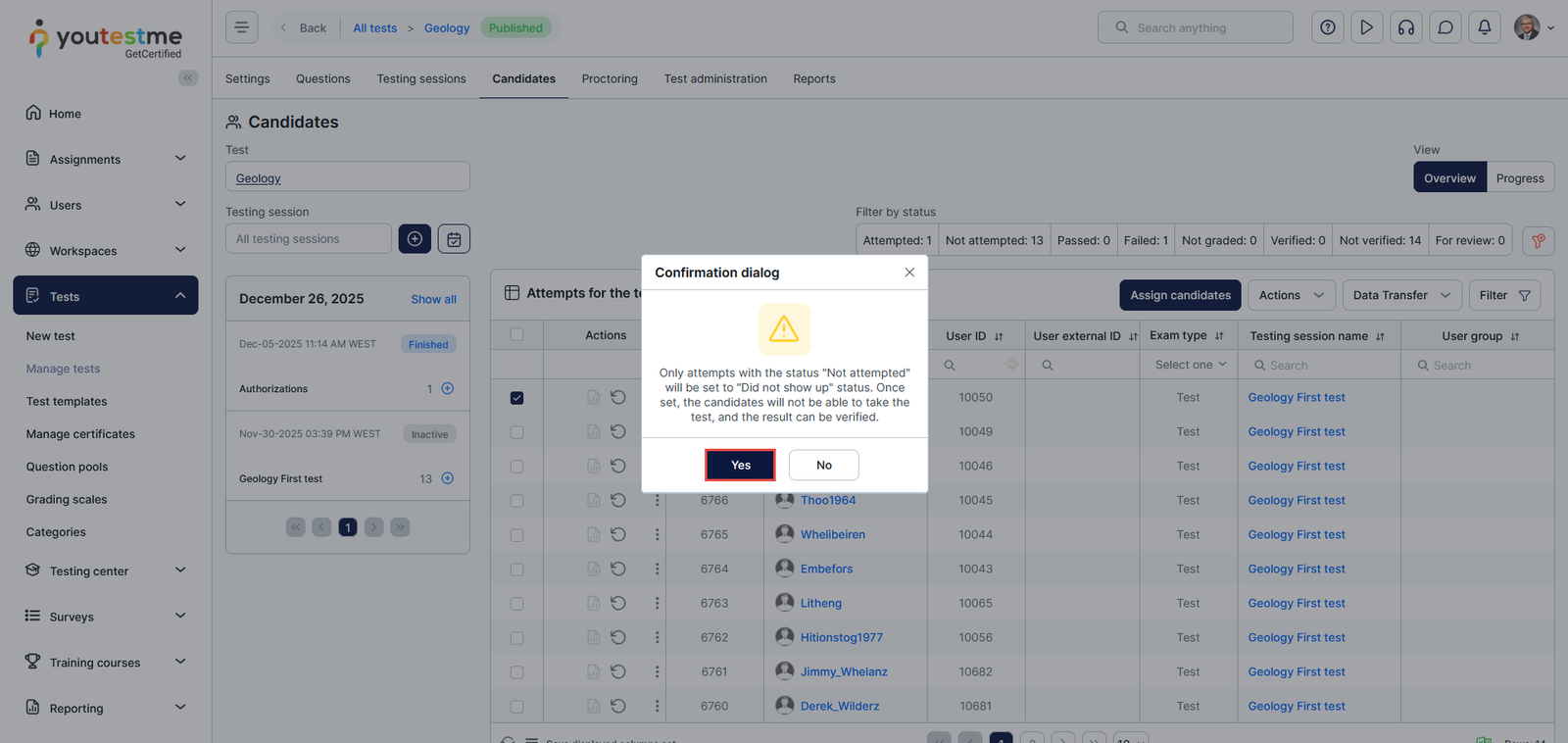Click No in the confirmation dialog

click(823, 465)
